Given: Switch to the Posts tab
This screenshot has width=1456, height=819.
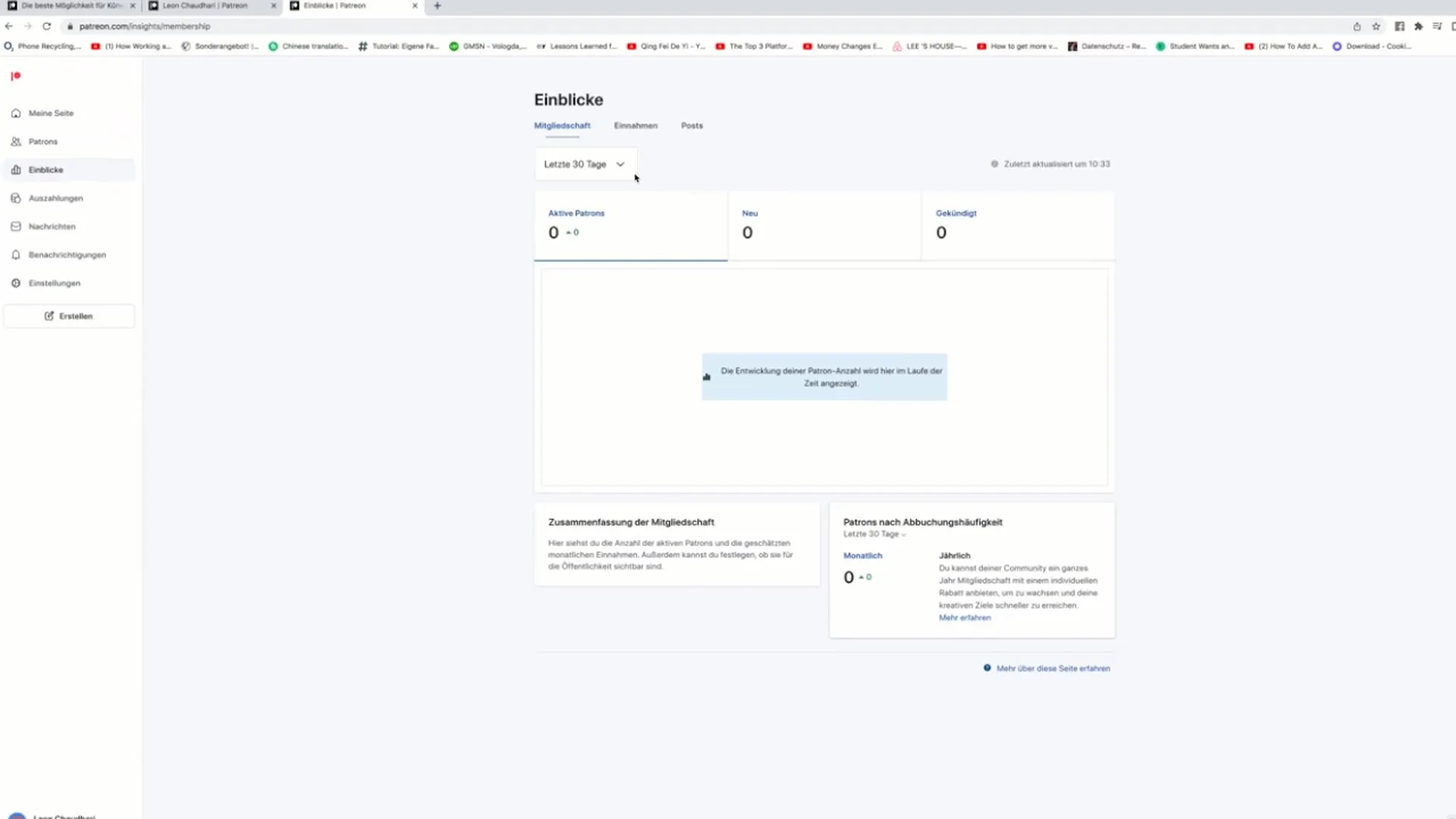Looking at the screenshot, I should pyautogui.click(x=692, y=126).
